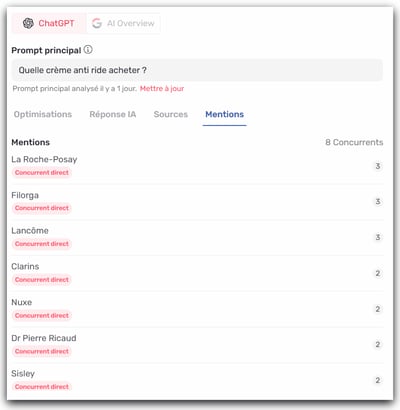Select the Mentions tab
The image size is (400, 410).
click(224, 114)
